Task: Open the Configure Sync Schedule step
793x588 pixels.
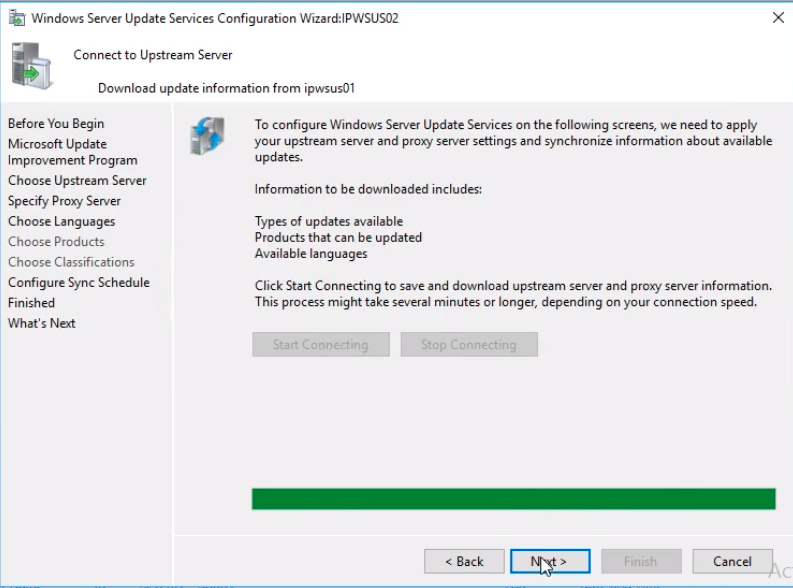Action: [x=79, y=282]
